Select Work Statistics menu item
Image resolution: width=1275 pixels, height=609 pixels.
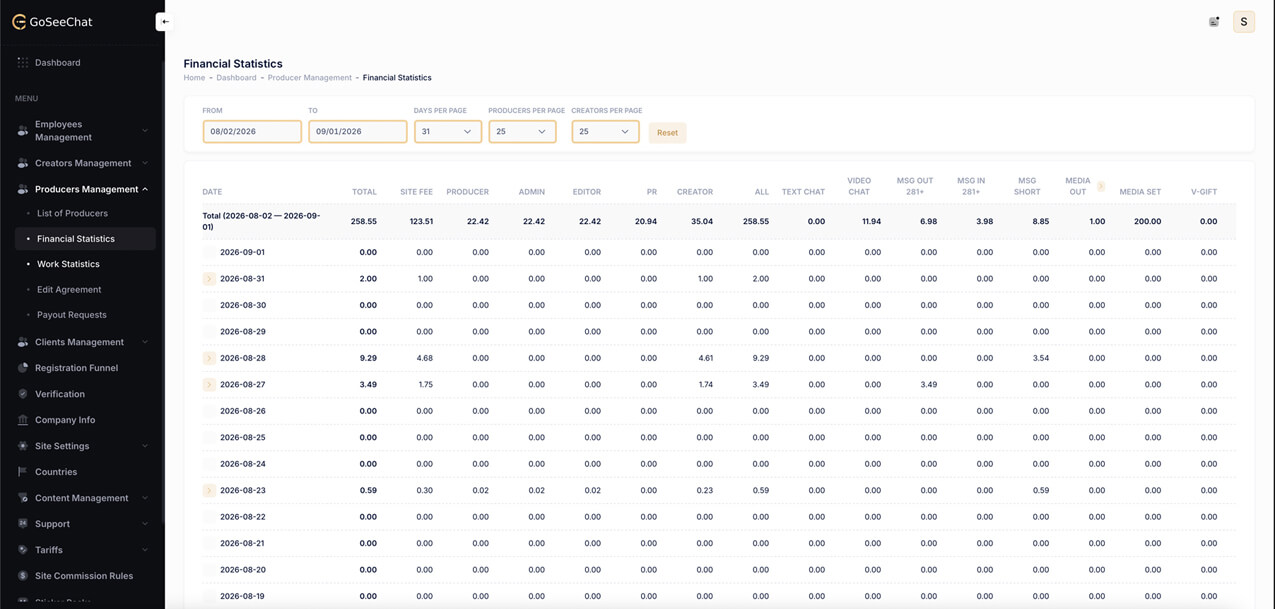coord(68,264)
